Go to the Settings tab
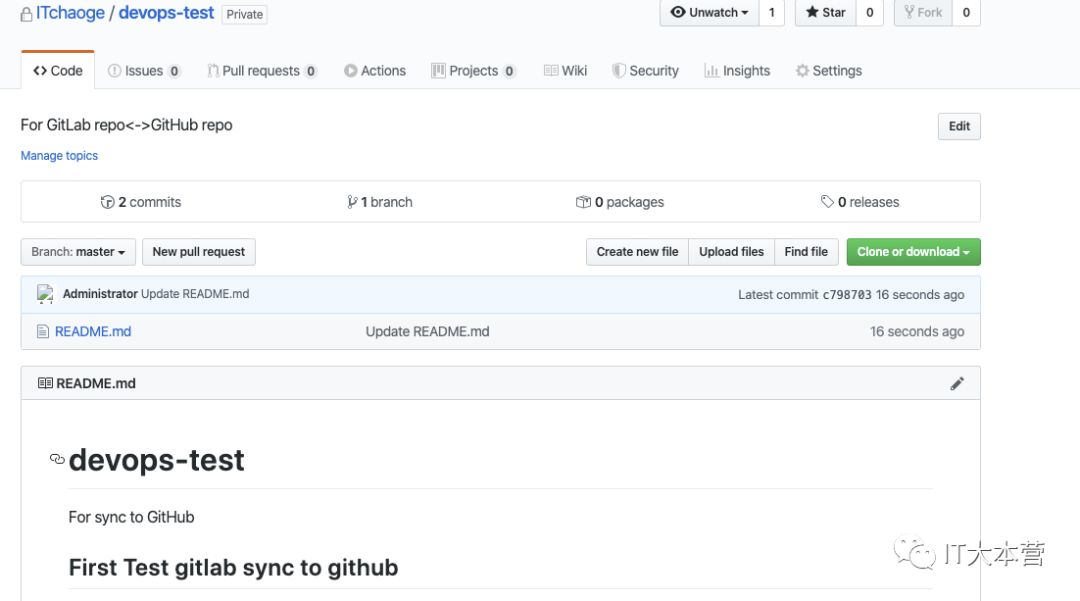 pyautogui.click(x=828, y=71)
